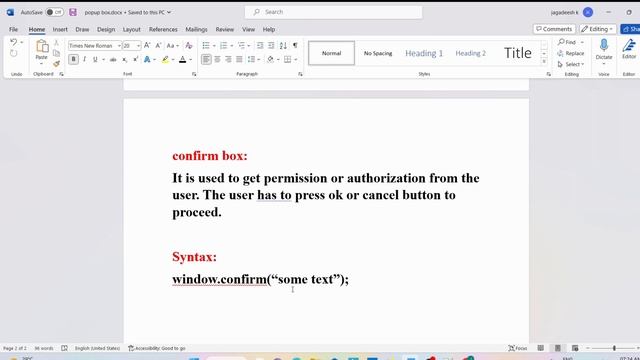Screen dimensions: 640x360
Task: Switch to Print Layout view
Action: (558, 348)
